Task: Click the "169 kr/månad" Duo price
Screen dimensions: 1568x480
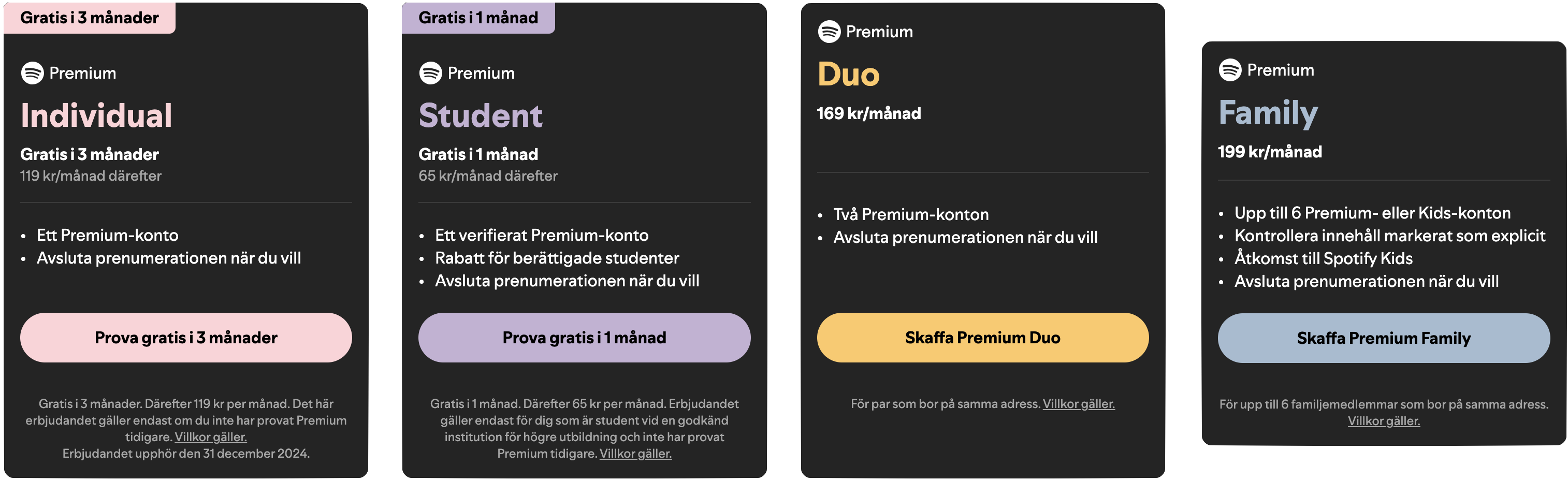Action: 868,114
